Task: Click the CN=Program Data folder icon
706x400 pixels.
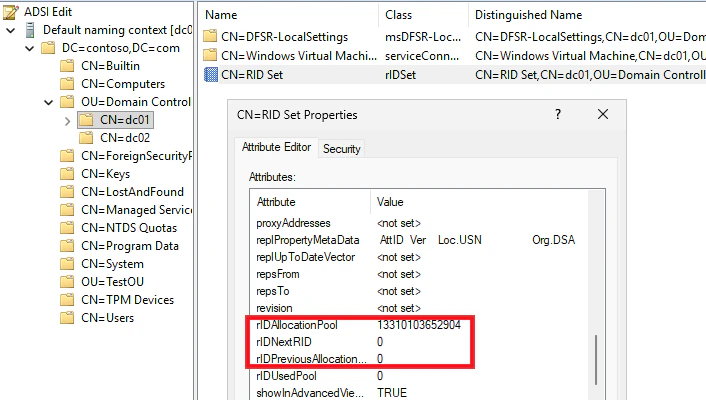Action: [x=67, y=246]
